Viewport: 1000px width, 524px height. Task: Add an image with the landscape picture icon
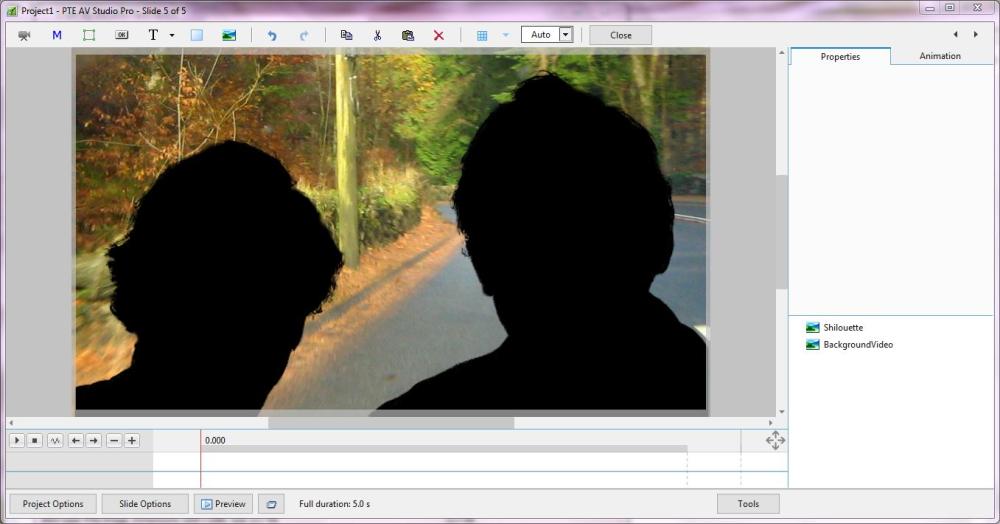click(x=229, y=35)
